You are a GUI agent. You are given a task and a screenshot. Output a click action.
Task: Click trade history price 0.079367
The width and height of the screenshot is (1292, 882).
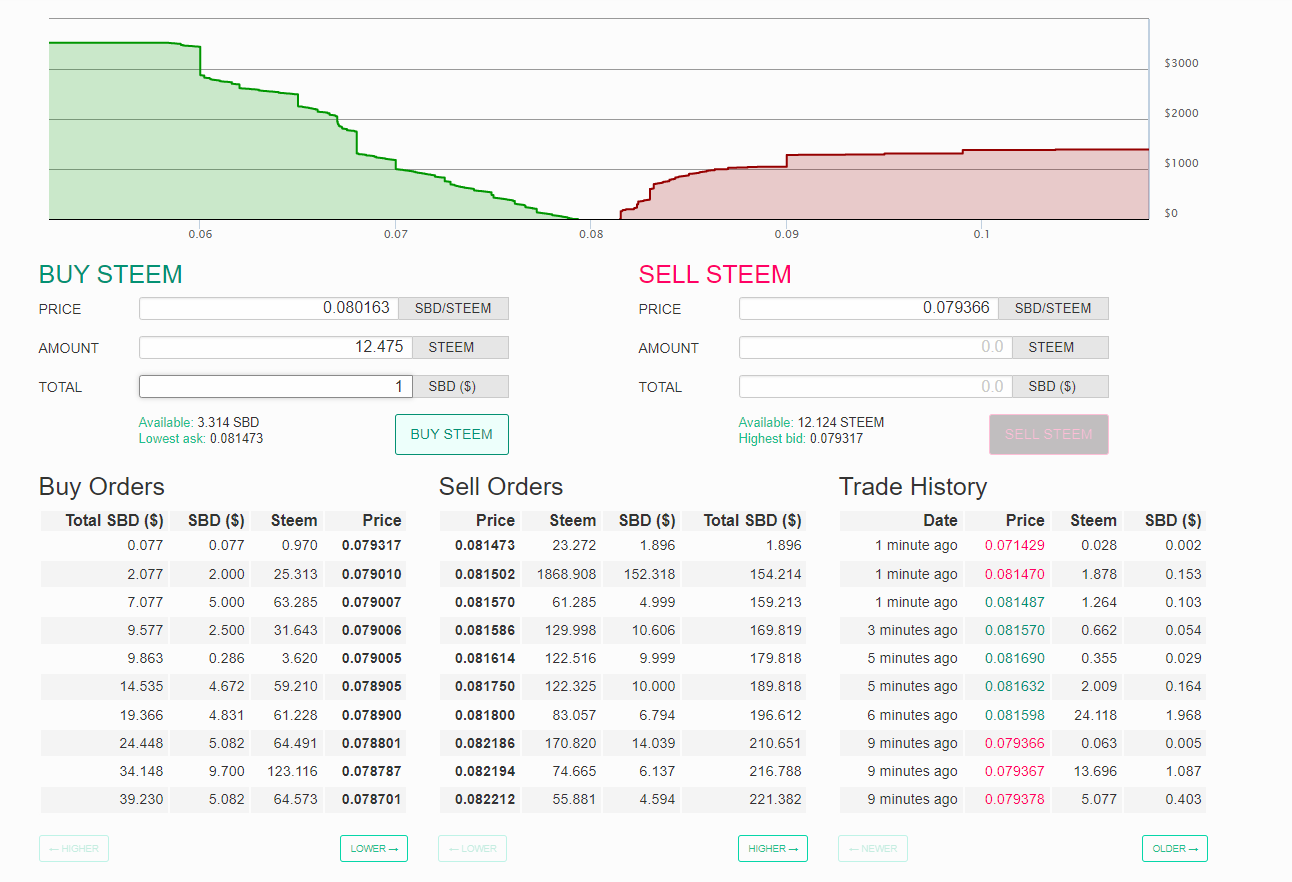(1014, 771)
